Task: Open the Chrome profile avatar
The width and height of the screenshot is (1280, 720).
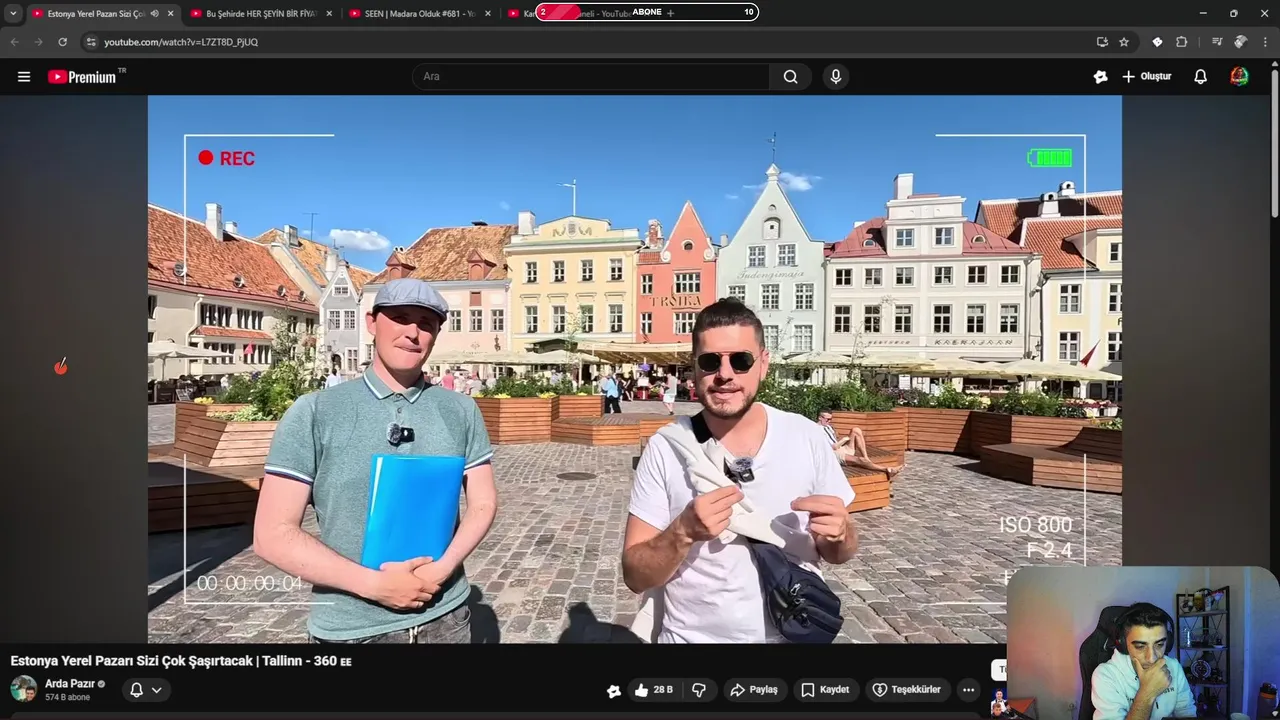Action: tap(1241, 42)
